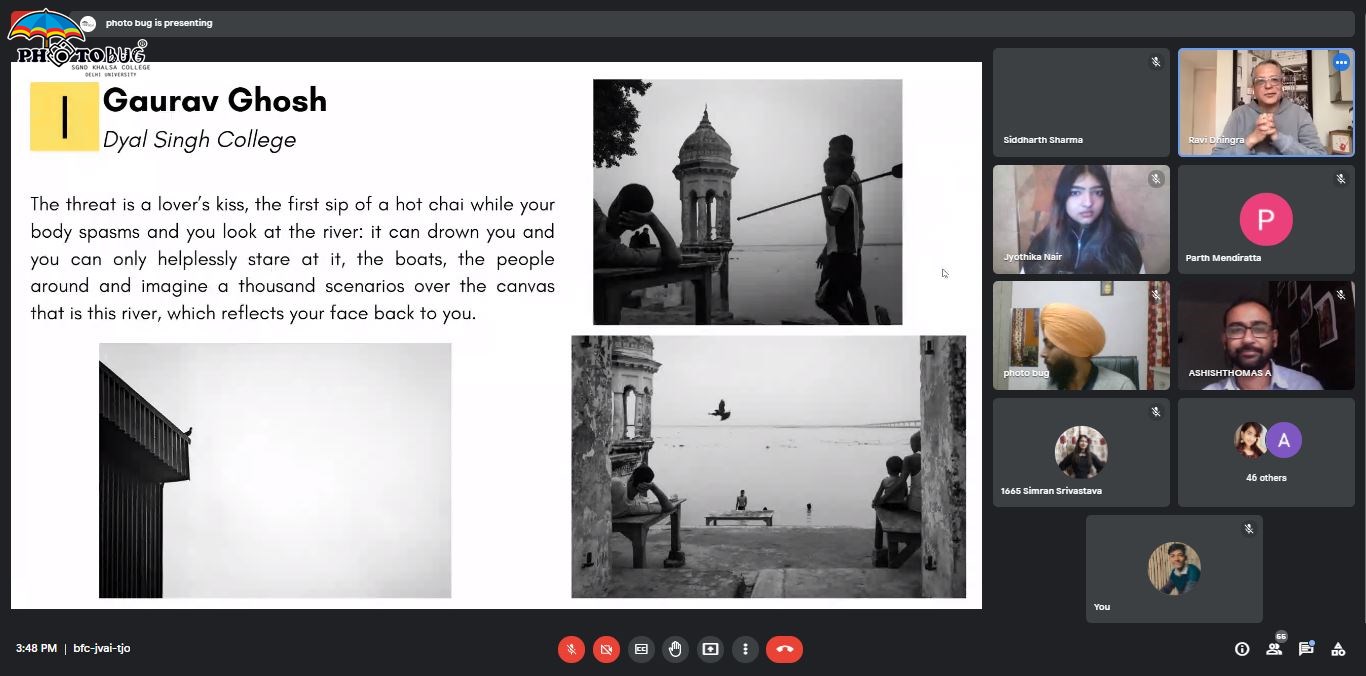Image resolution: width=1366 pixels, height=676 pixels.
Task: Click Parth Mendiratta's pink avatar circle
Action: tap(1265, 219)
